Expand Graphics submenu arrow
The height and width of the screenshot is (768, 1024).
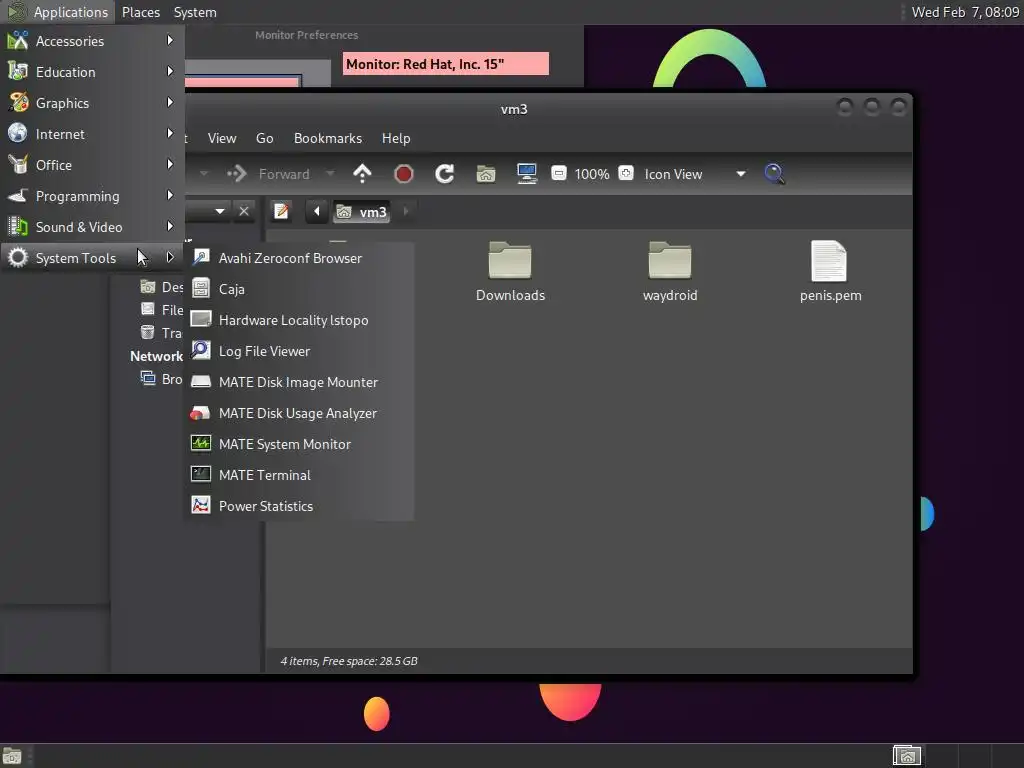click(170, 103)
